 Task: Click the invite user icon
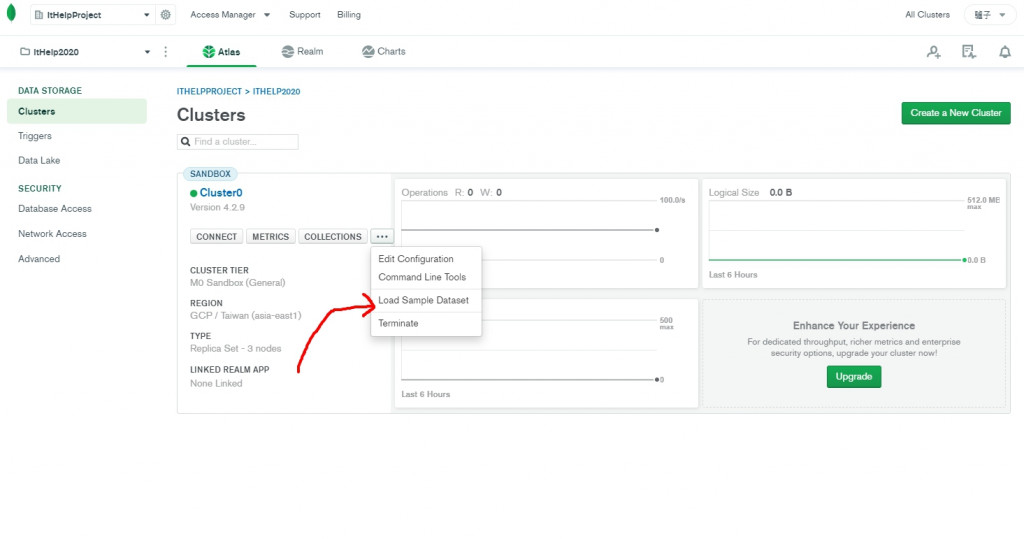click(x=934, y=52)
